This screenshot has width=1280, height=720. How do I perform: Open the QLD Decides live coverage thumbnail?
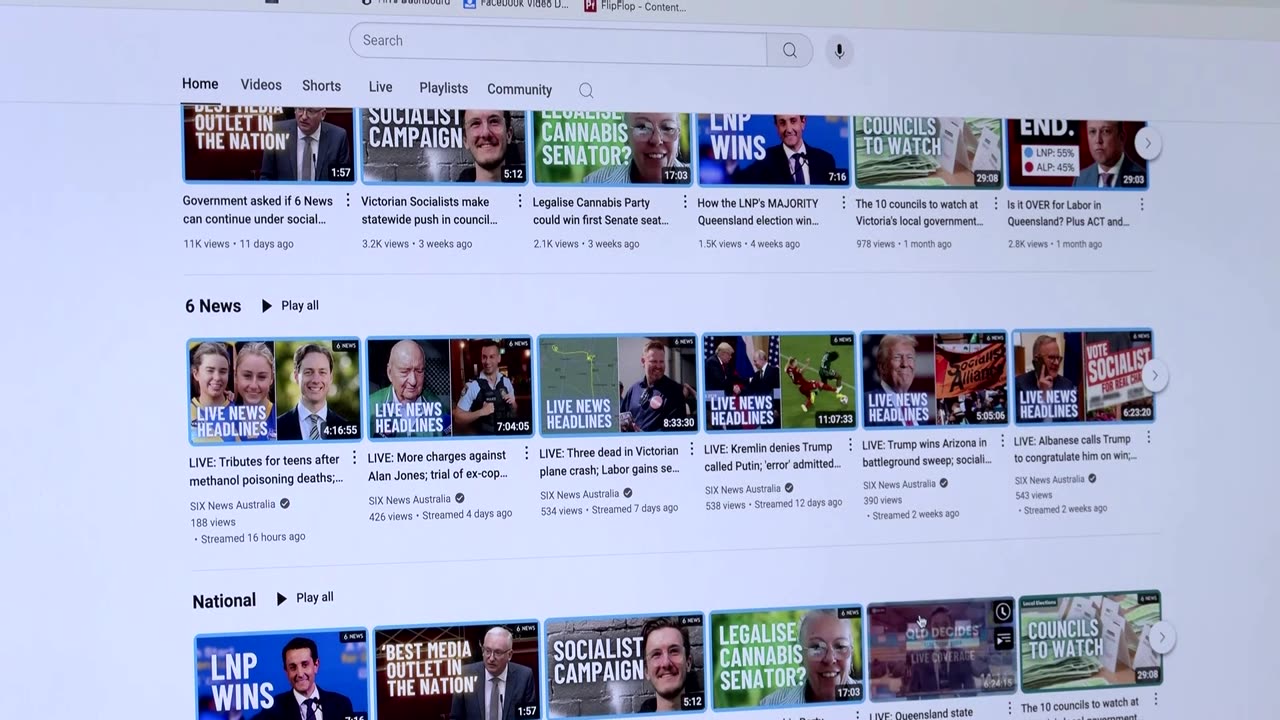[941, 649]
